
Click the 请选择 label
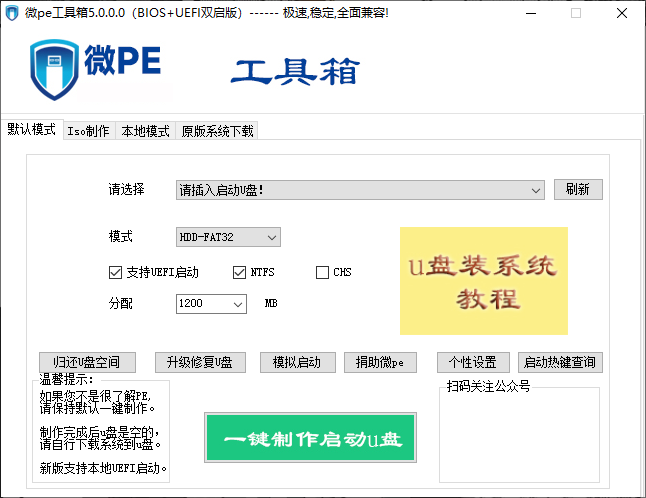[x=126, y=189]
